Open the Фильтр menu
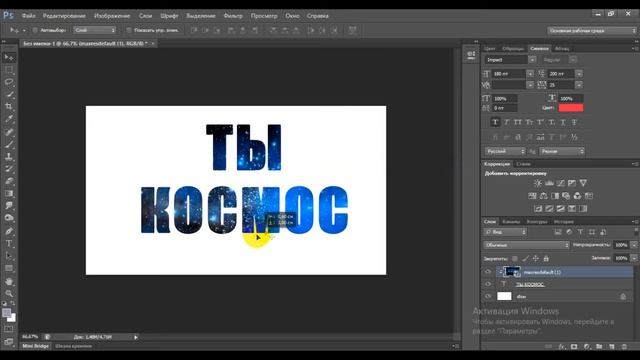This screenshot has width=640, height=360. tap(233, 16)
